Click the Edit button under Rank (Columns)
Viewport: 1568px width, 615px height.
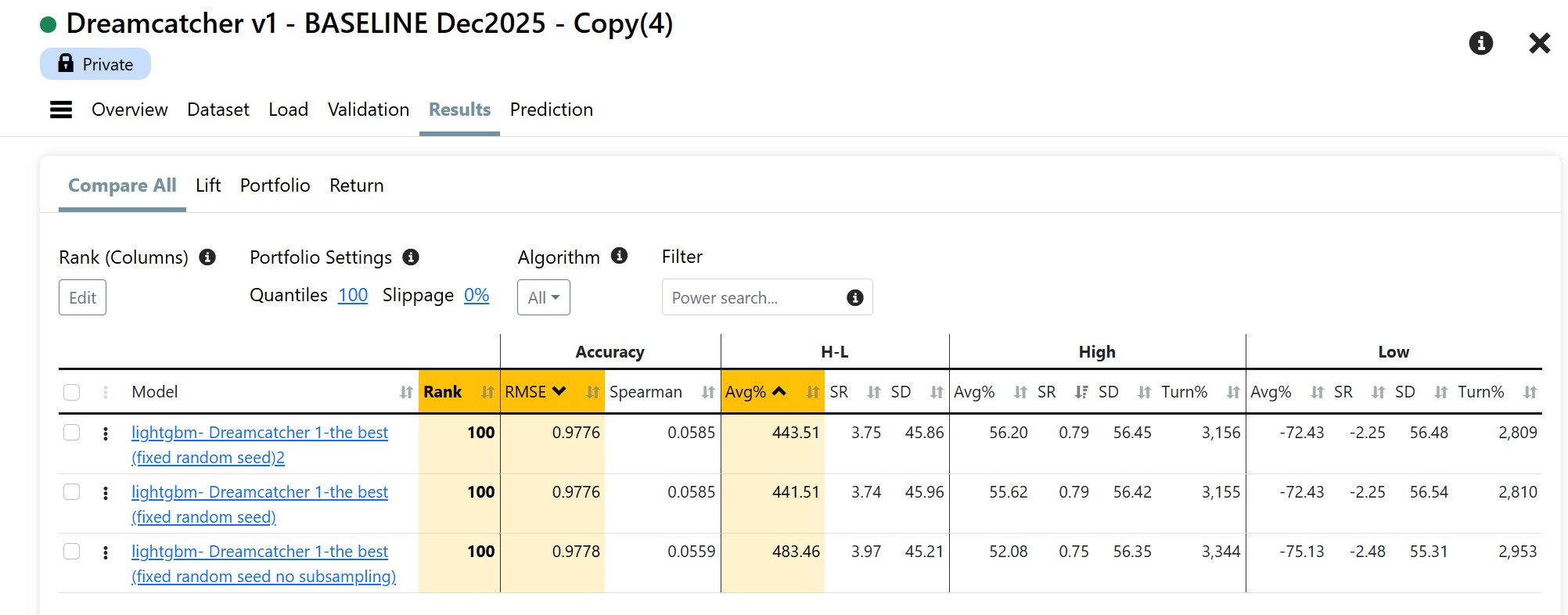(x=82, y=298)
